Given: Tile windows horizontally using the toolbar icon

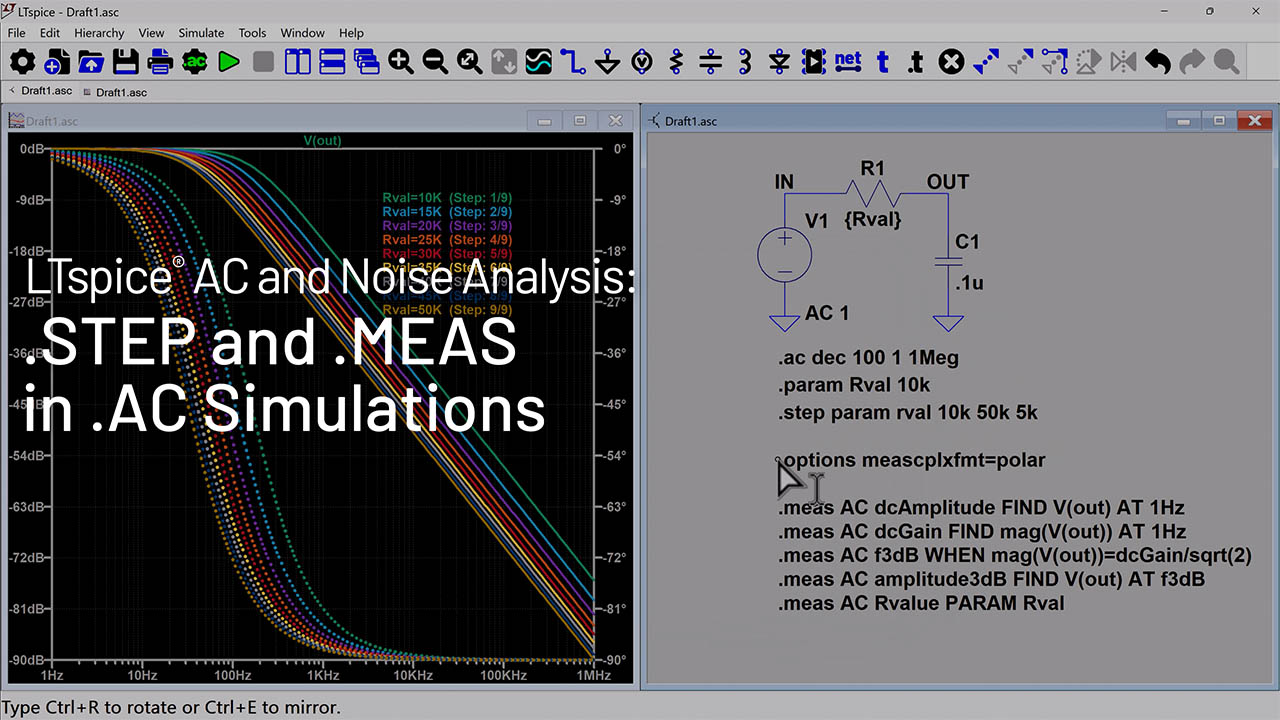Looking at the screenshot, I should click(x=332, y=62).
